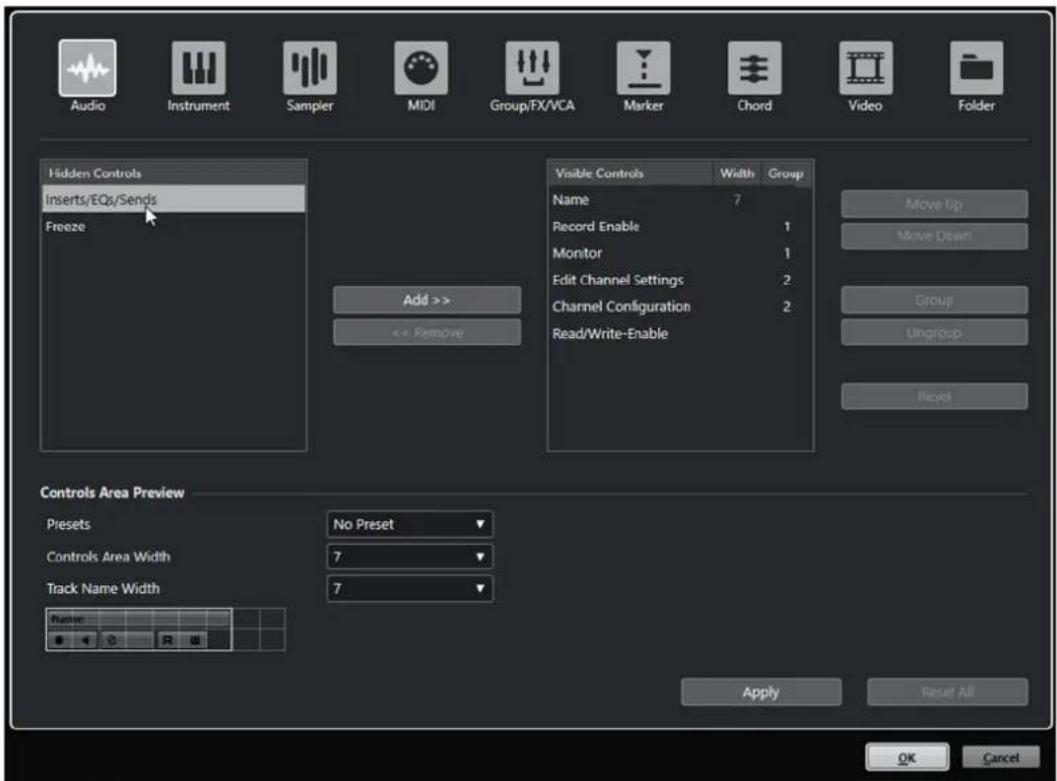Click the group value 1 for Monitor
The image size is (1057, 781).
[786, 253]
